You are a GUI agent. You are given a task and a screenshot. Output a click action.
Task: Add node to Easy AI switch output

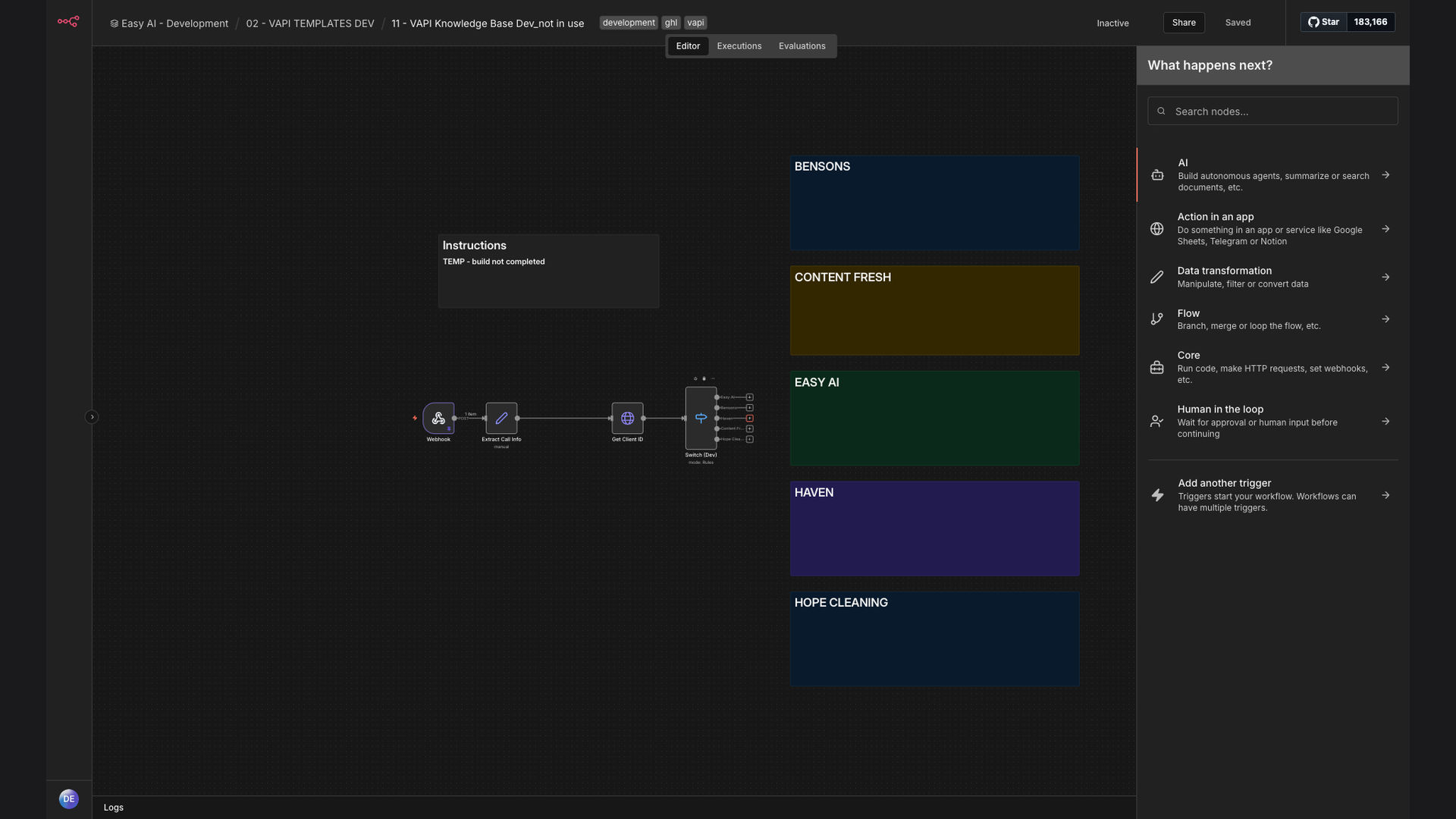point(749,397)
